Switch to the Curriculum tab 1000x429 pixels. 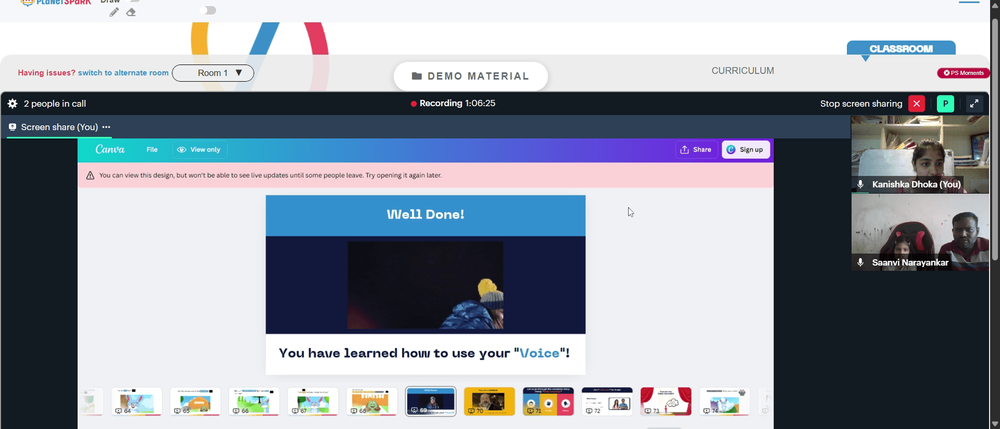click(x=742, y=71)
